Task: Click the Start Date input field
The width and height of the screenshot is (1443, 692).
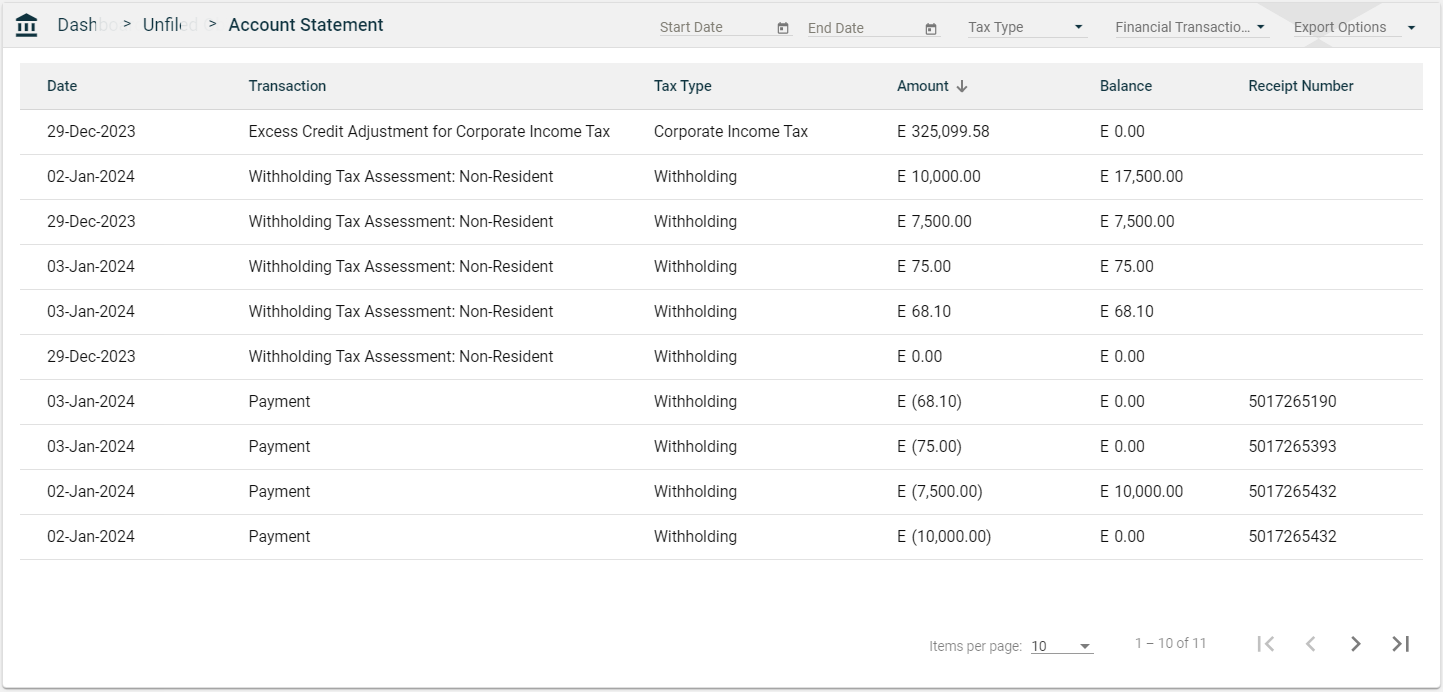Action: (x=714, y=28)
